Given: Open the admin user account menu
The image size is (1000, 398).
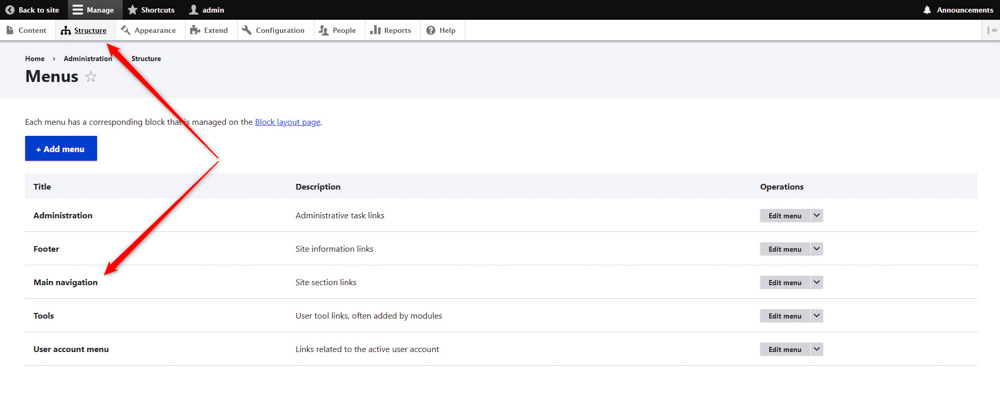Looking at the screenshot, I should point(207,10).
